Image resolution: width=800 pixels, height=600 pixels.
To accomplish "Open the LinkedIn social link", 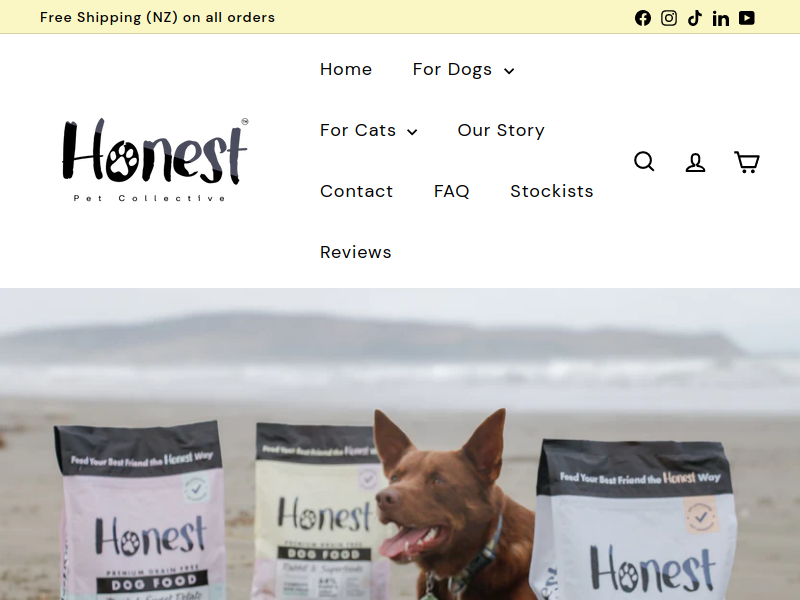I will pos(720,18).
